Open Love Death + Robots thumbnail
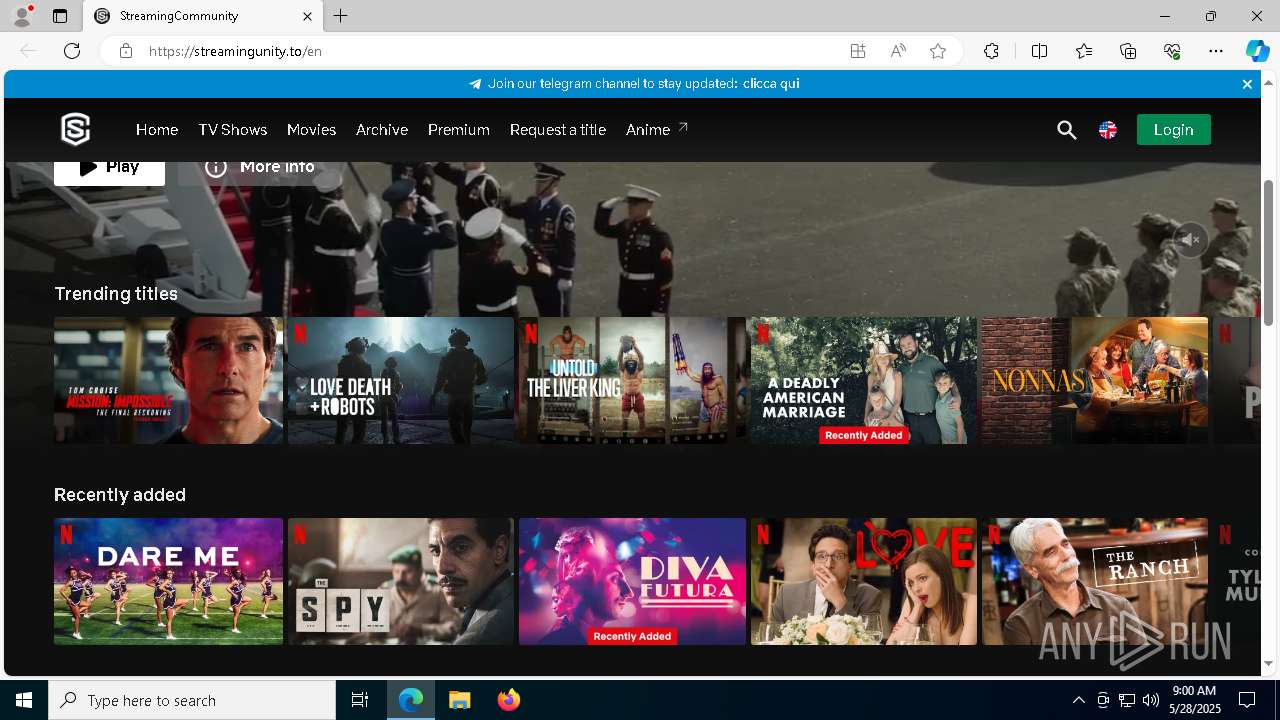 pyautogui.click(x=401, y=380)
